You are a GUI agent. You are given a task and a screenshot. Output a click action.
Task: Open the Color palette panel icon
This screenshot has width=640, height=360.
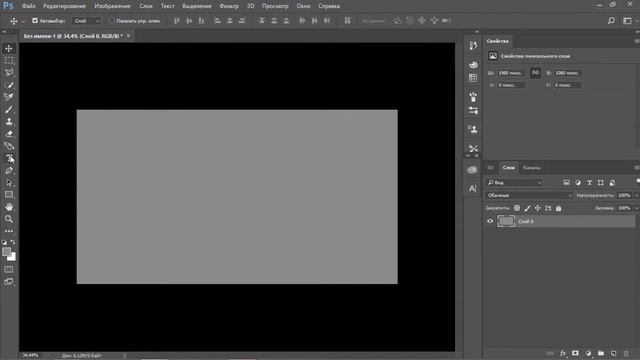coord(473,65)
